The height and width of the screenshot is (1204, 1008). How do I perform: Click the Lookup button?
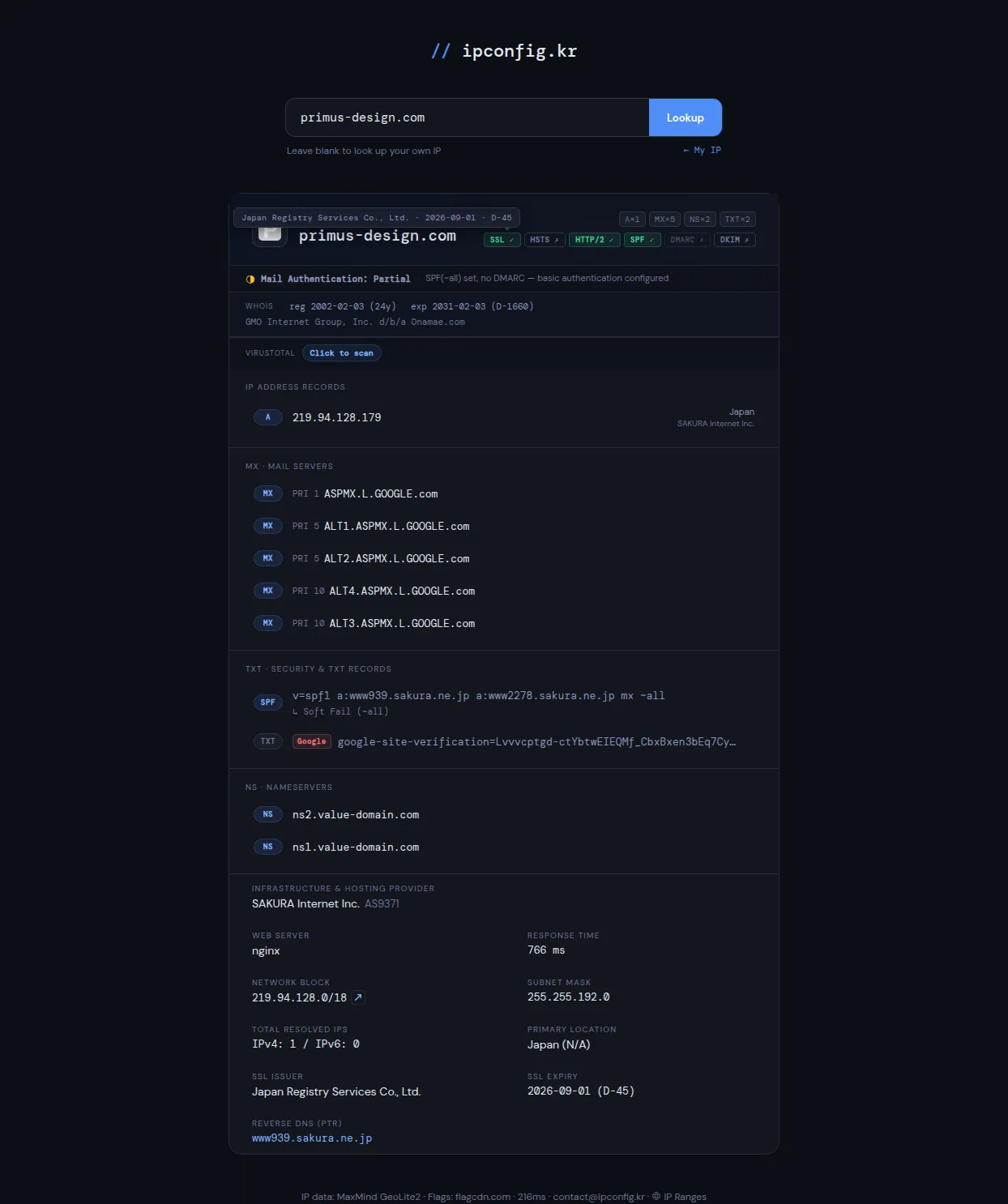click(x=686, y=117)
